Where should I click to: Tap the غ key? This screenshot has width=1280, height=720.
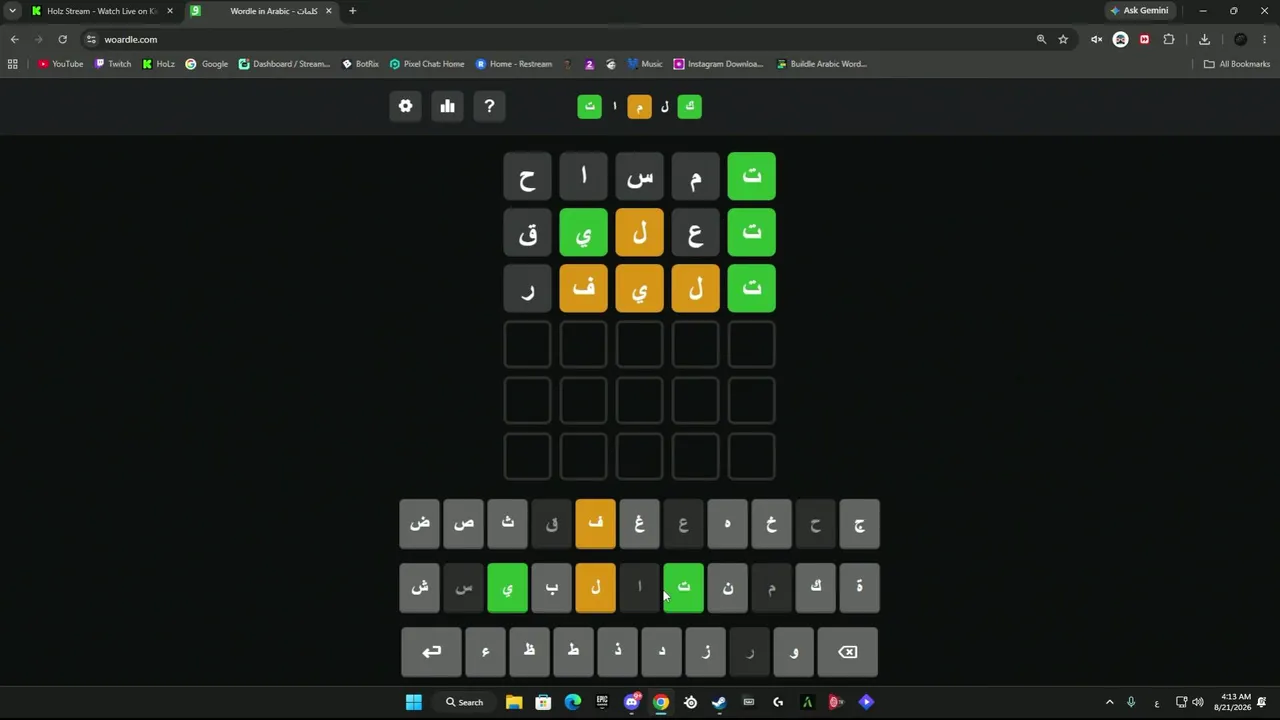(x=639, y=524)
